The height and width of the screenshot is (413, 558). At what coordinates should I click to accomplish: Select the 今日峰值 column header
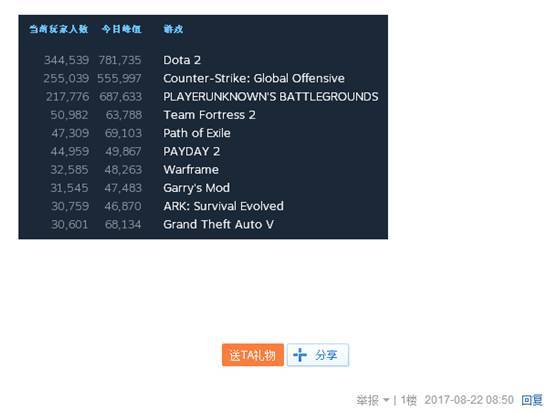tap(122, 29)
